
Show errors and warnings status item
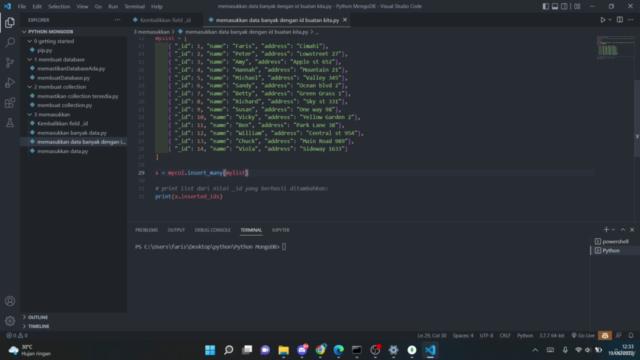(x=17, y=336)
